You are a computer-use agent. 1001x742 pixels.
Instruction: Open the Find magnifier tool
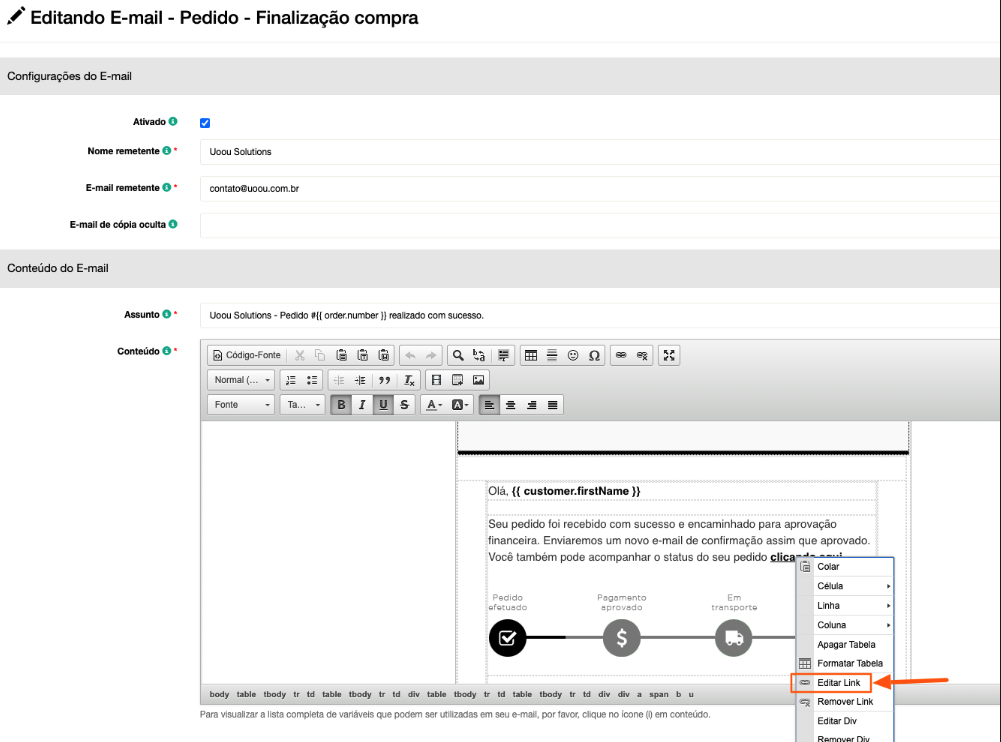[x=458, y=355]
